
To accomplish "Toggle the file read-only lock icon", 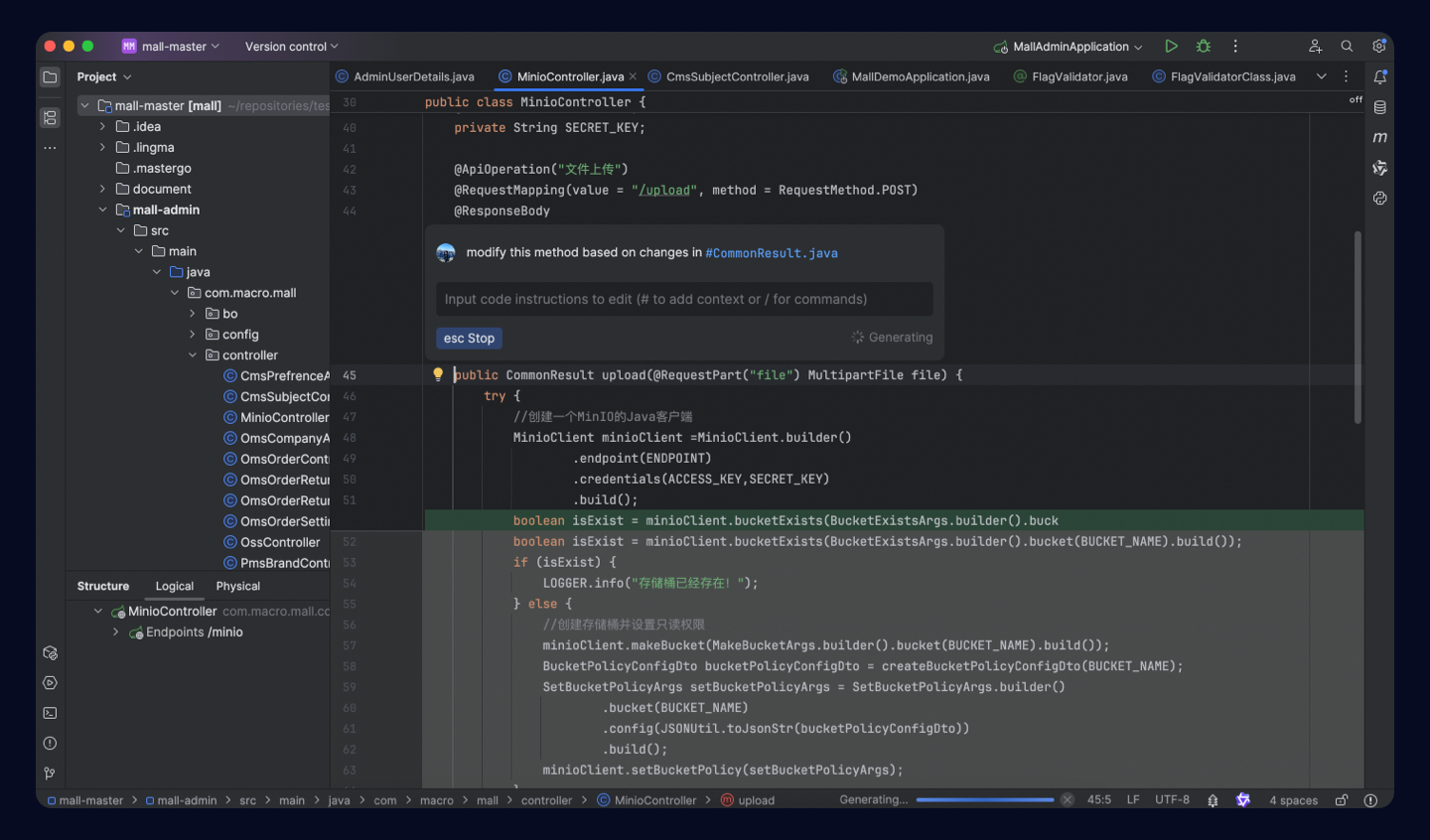I will click(1342, 799).
